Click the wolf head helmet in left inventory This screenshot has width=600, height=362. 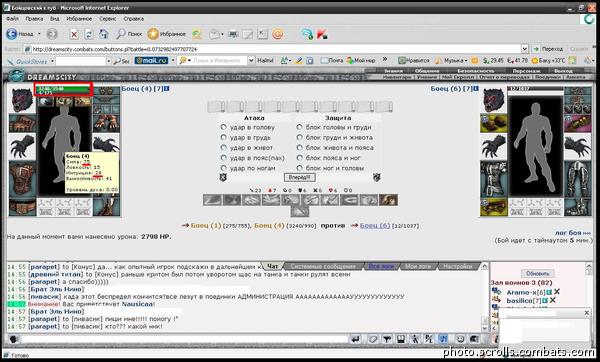[22, 99]
